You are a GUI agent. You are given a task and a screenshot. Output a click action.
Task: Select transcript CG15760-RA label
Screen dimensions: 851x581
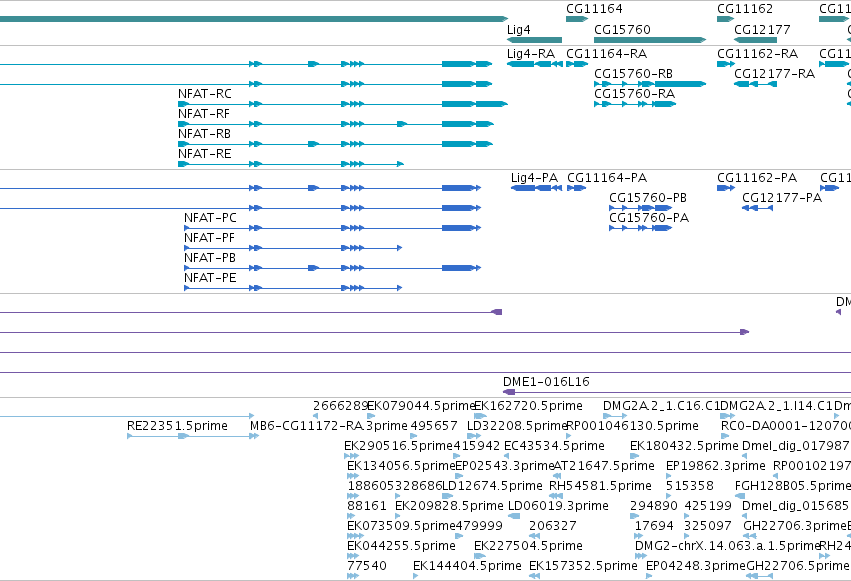click(634, 93)
